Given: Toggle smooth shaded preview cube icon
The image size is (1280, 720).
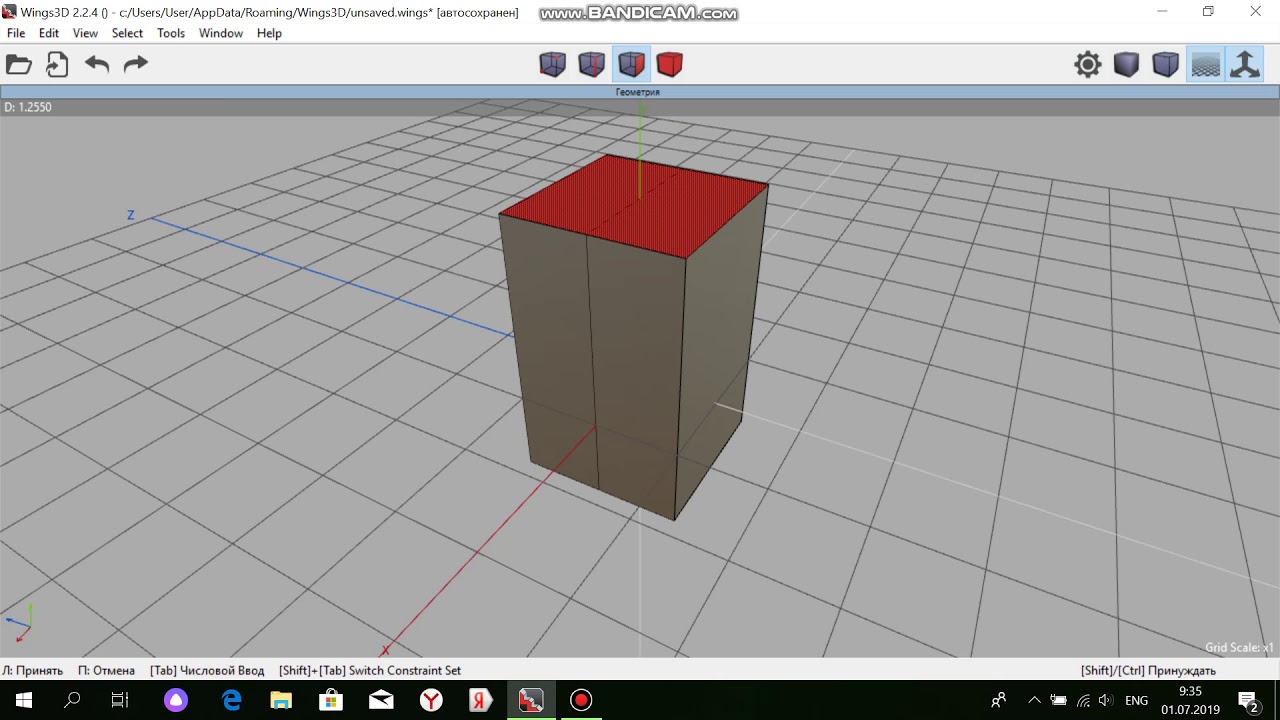Looking at the screenshot, I should pyautogui.click(x=1166, y=65).
